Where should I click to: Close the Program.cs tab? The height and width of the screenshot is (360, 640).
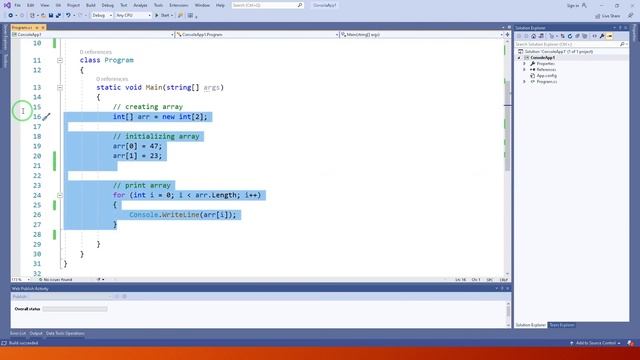point(43,27)
